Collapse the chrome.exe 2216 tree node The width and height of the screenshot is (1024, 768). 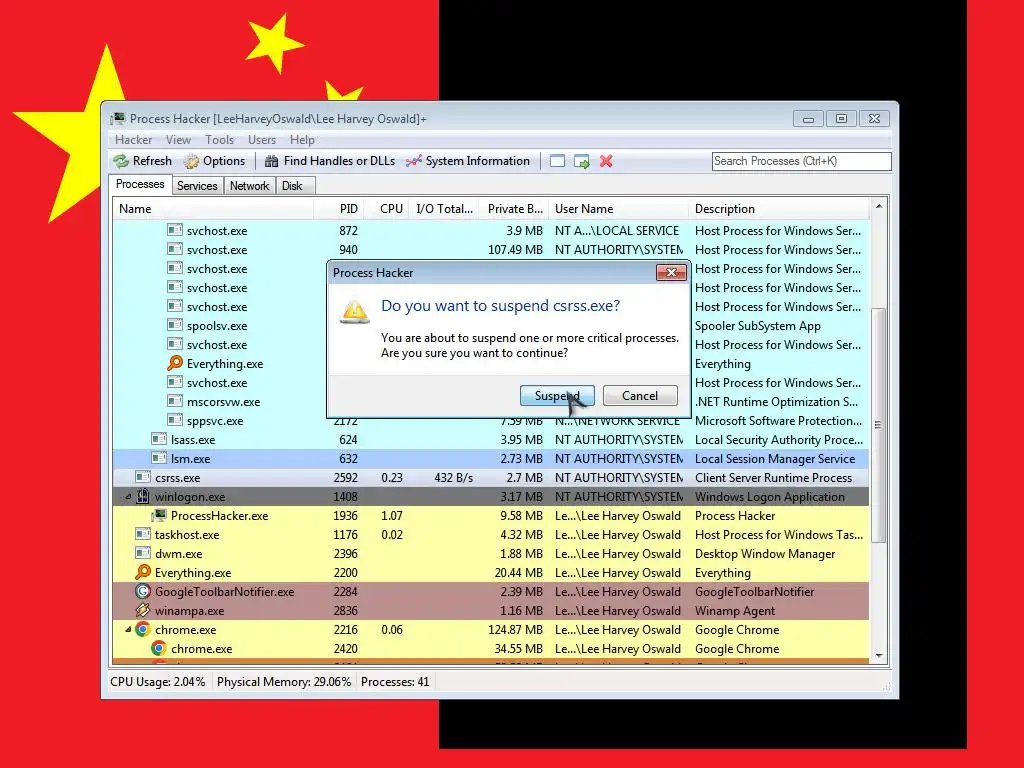[128, 630]
